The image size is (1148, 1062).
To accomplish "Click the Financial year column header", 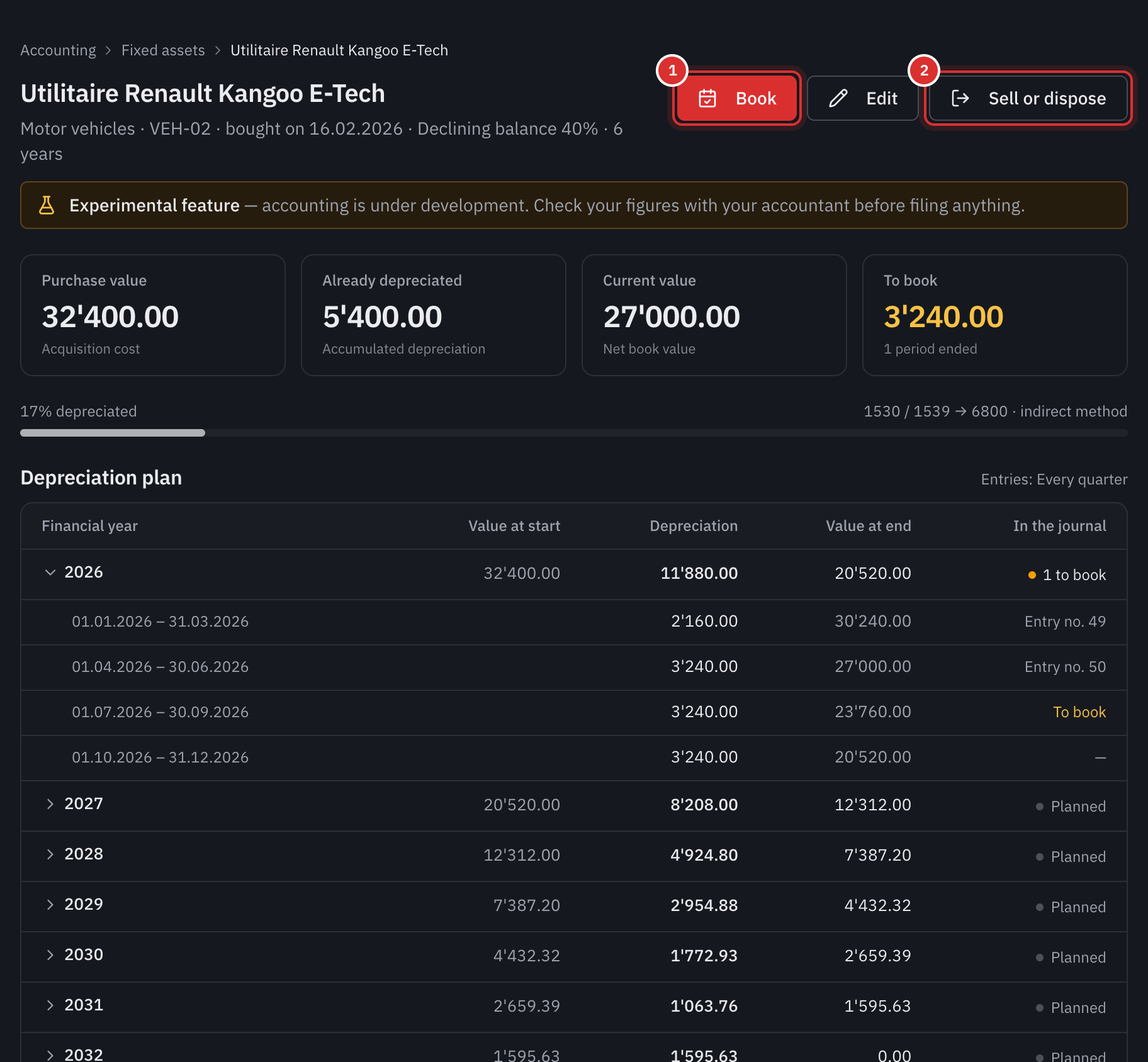I will click(x=89, y=526).
